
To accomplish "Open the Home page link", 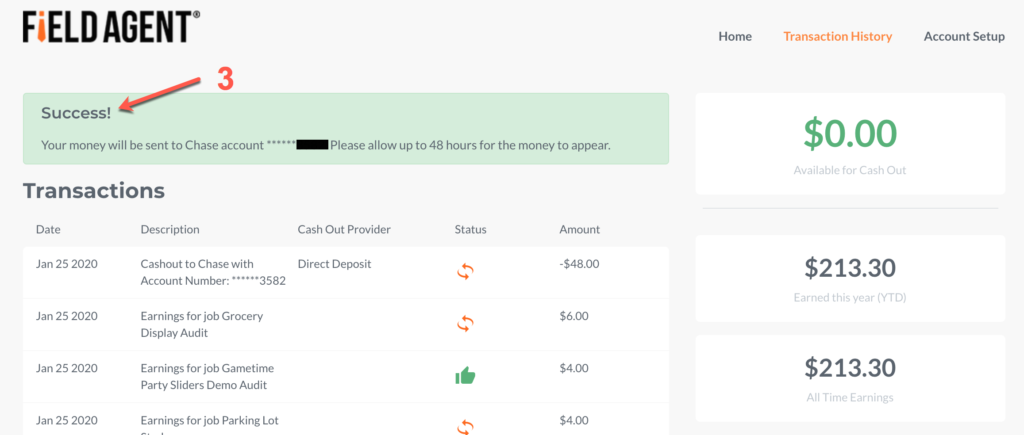I will [x=735, y=37].
